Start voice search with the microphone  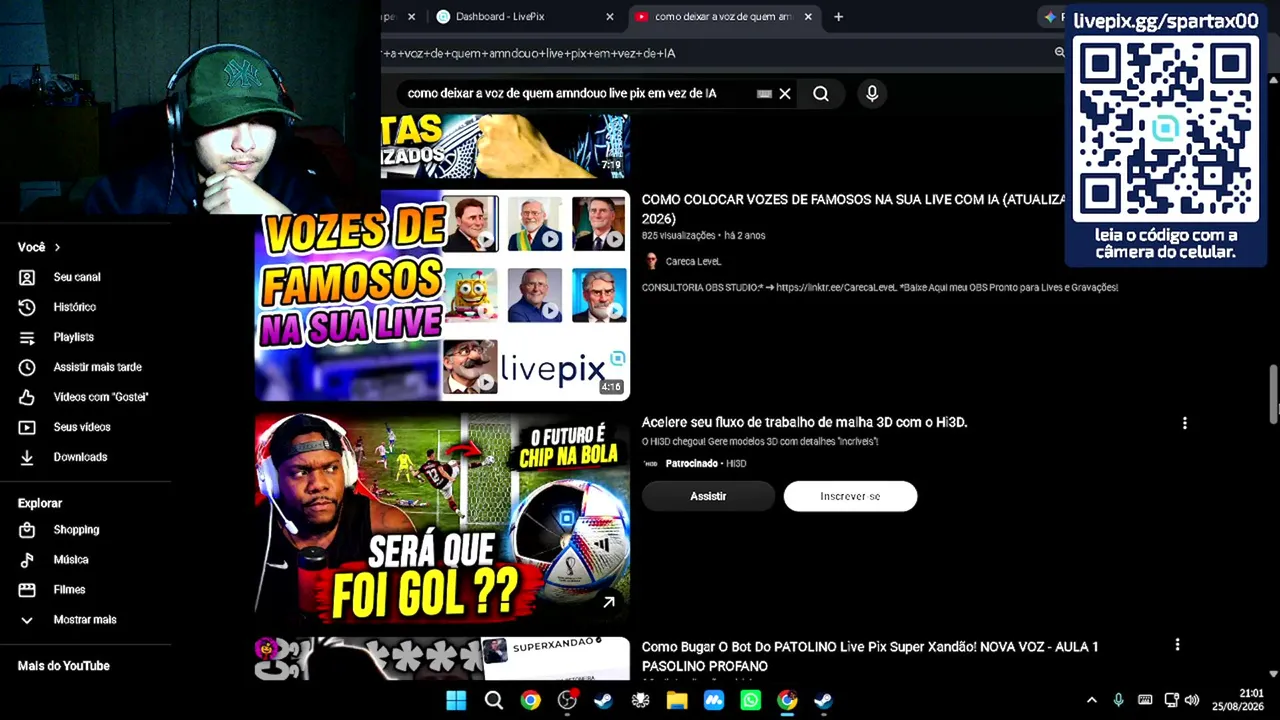[872, 93]
